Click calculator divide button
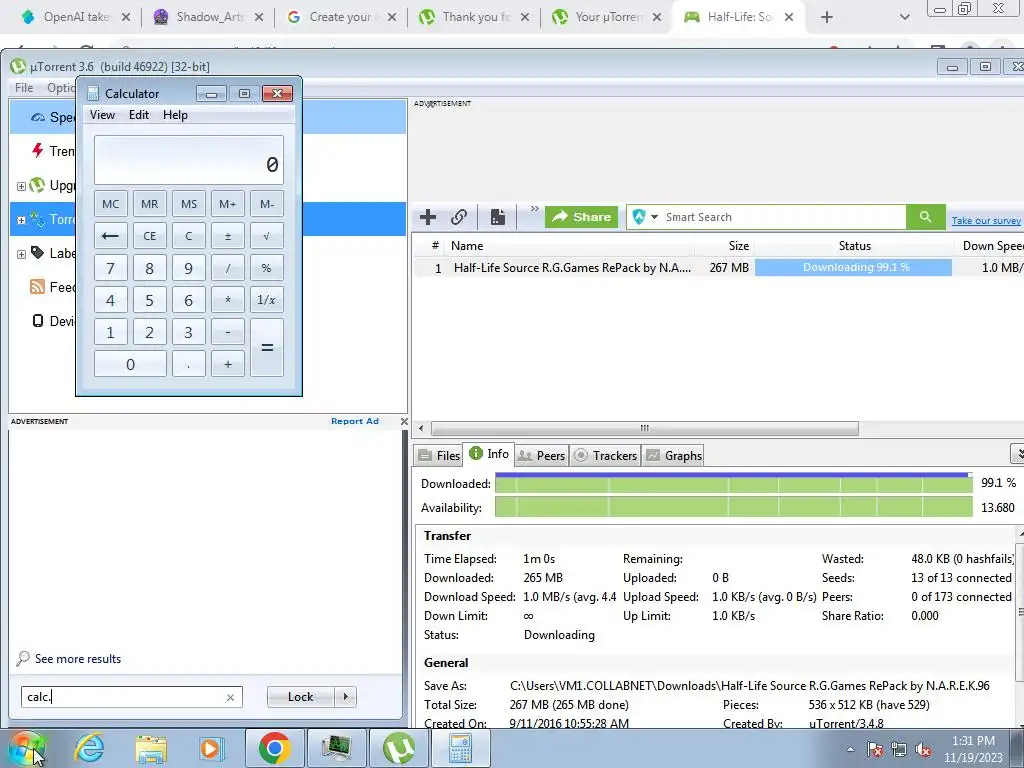 point(228,268)
